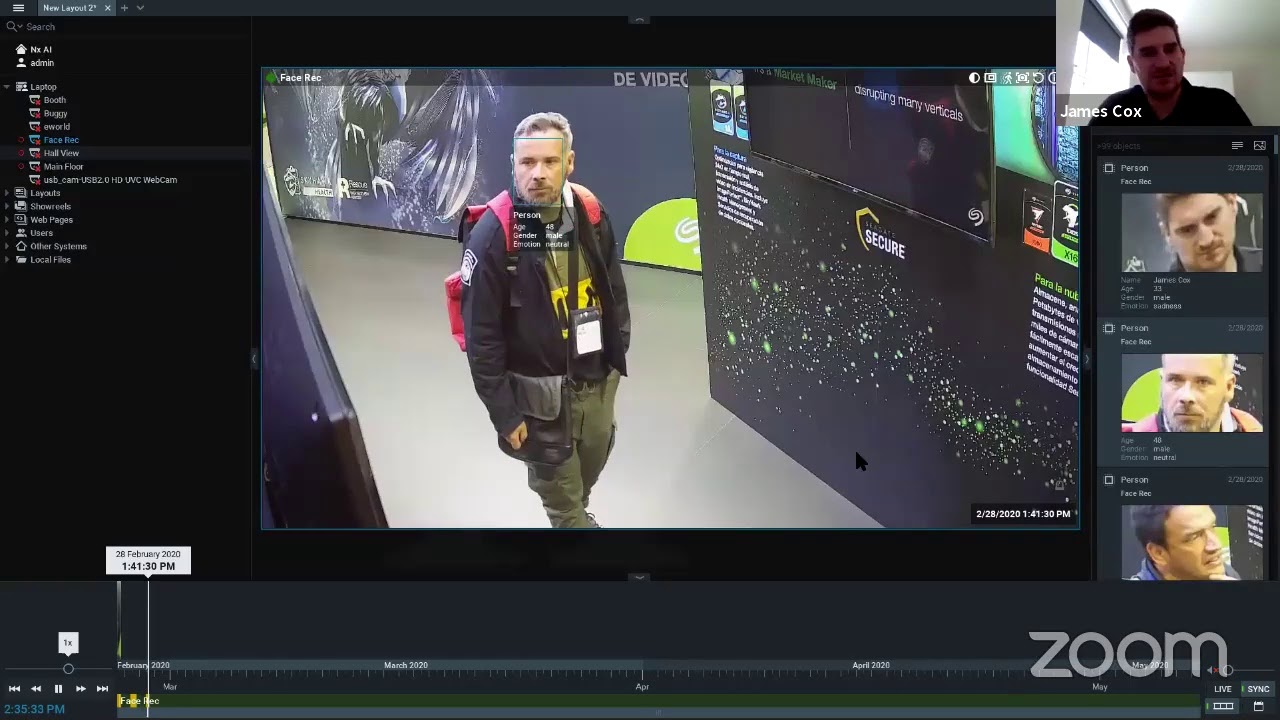Expand the Users tree node
The width and height of the screenshot is (1280, 720).
[x=7, y=233]
